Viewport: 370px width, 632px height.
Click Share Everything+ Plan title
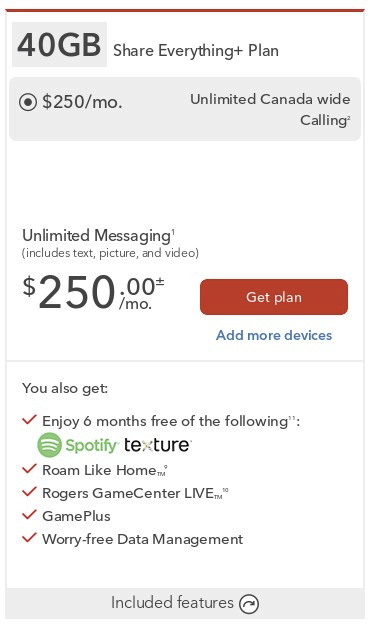click(196, 51)
